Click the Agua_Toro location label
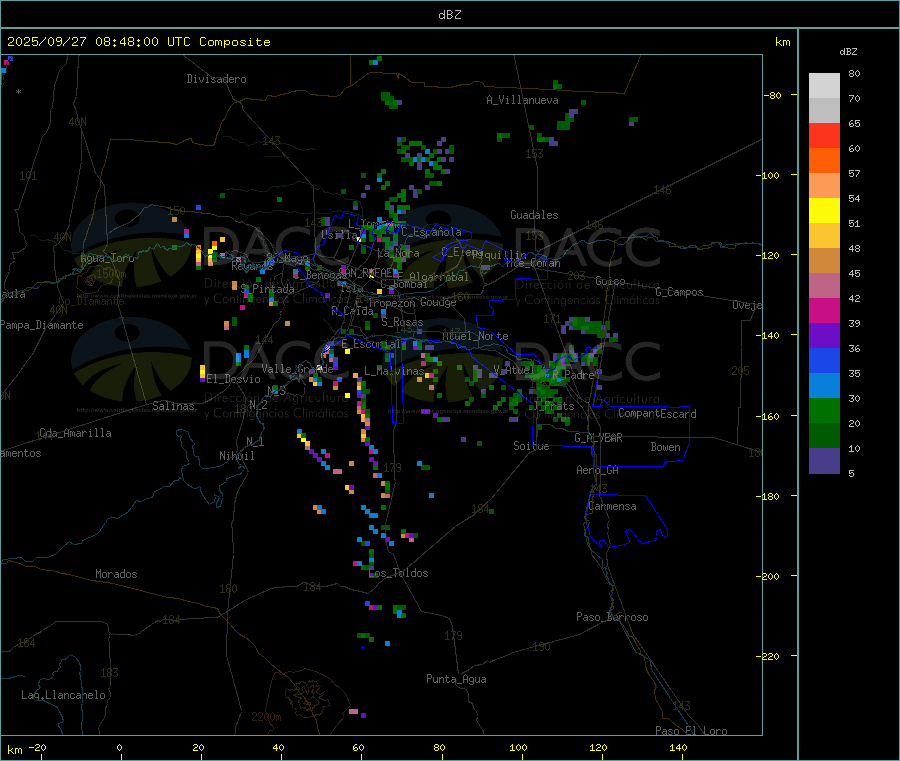This screenshot has height=761, width=900. tap(107, 258)
